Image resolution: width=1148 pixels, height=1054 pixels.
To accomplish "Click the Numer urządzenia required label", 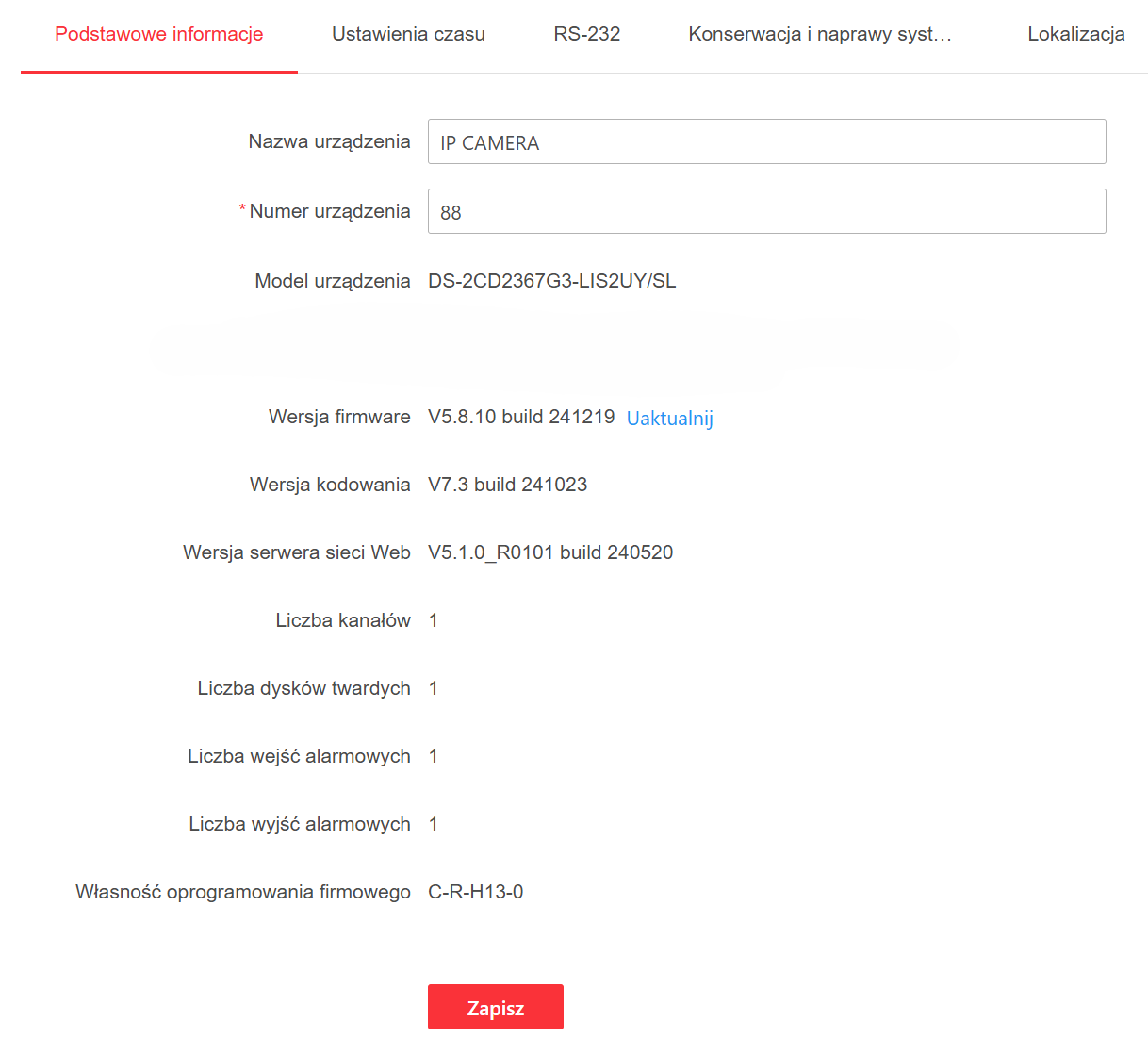I will [329, 212].
